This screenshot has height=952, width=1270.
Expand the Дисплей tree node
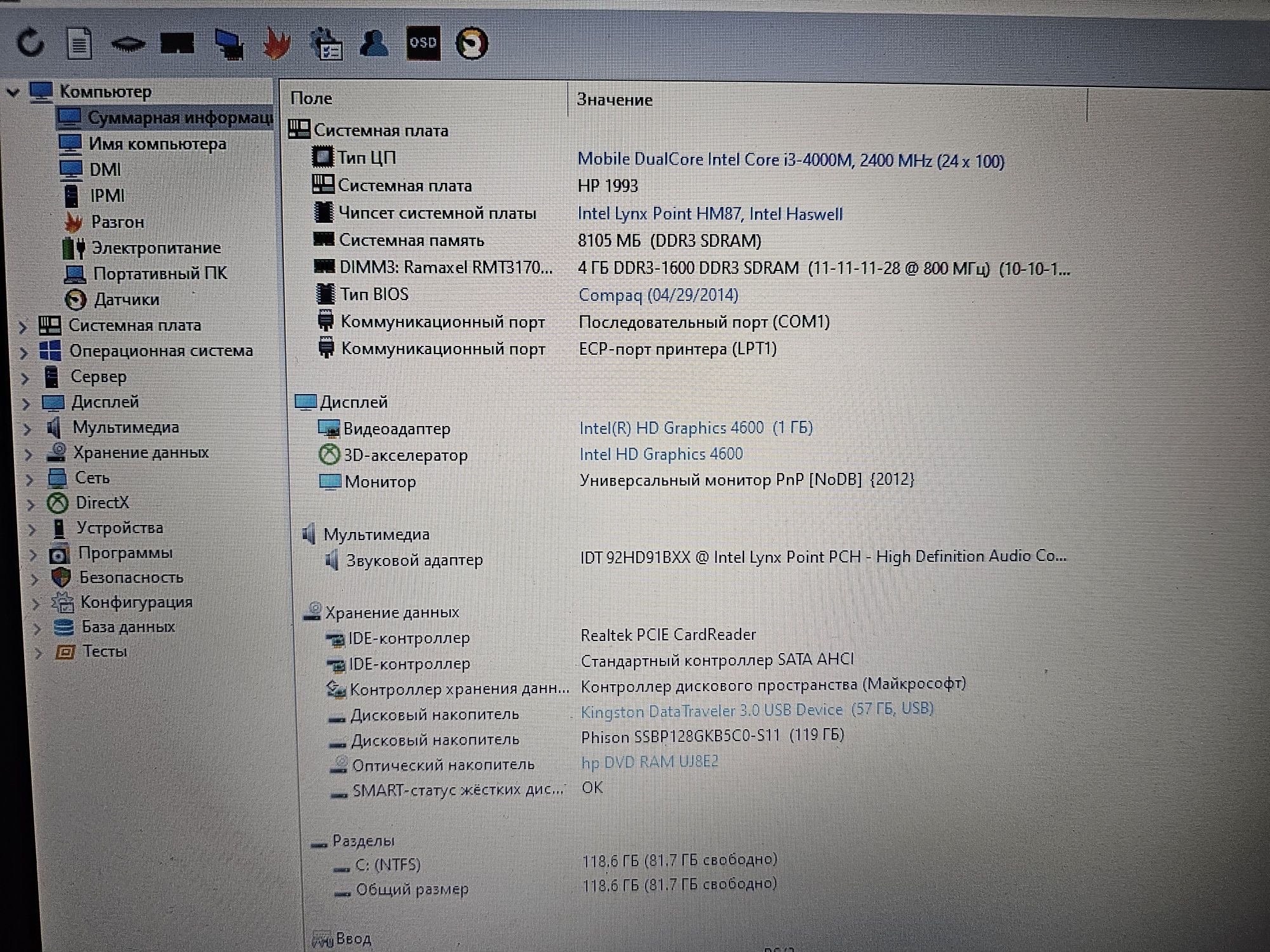[26, 404]
